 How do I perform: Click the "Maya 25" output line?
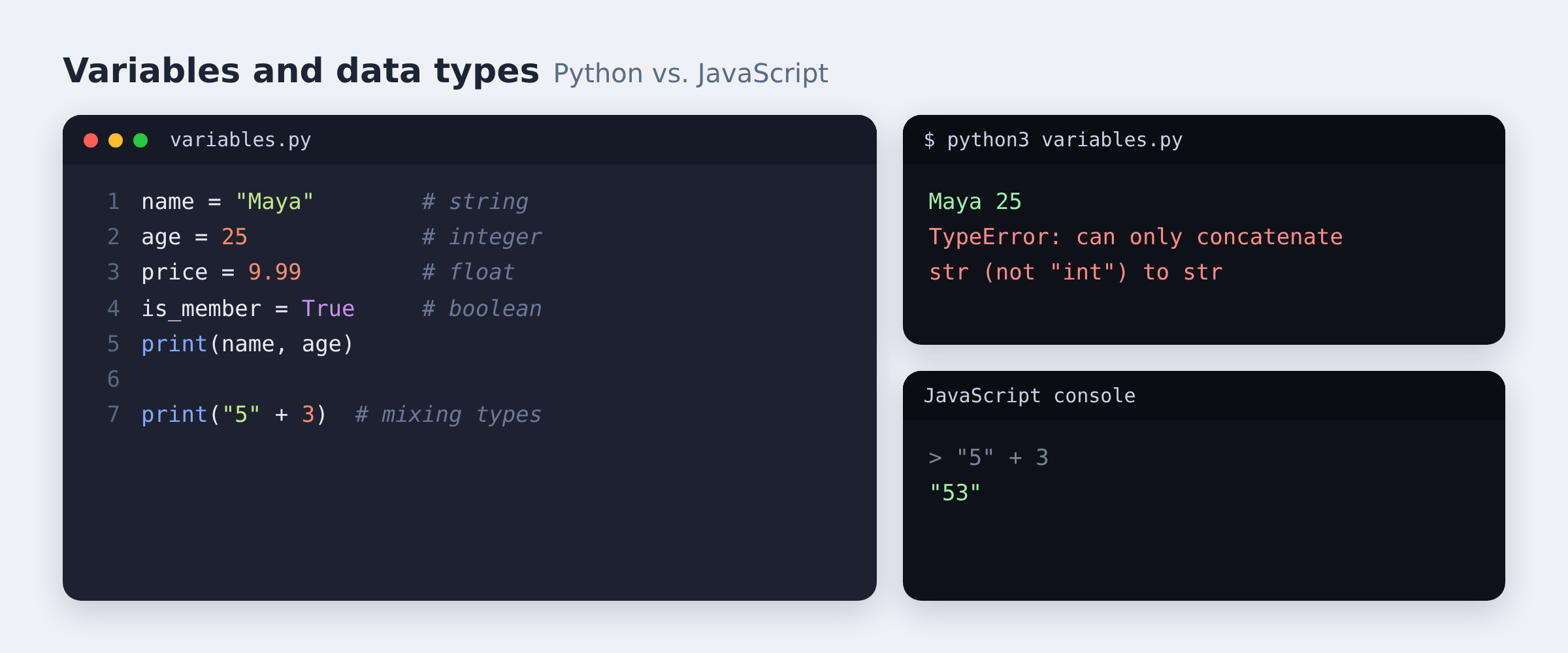[975, 201]
